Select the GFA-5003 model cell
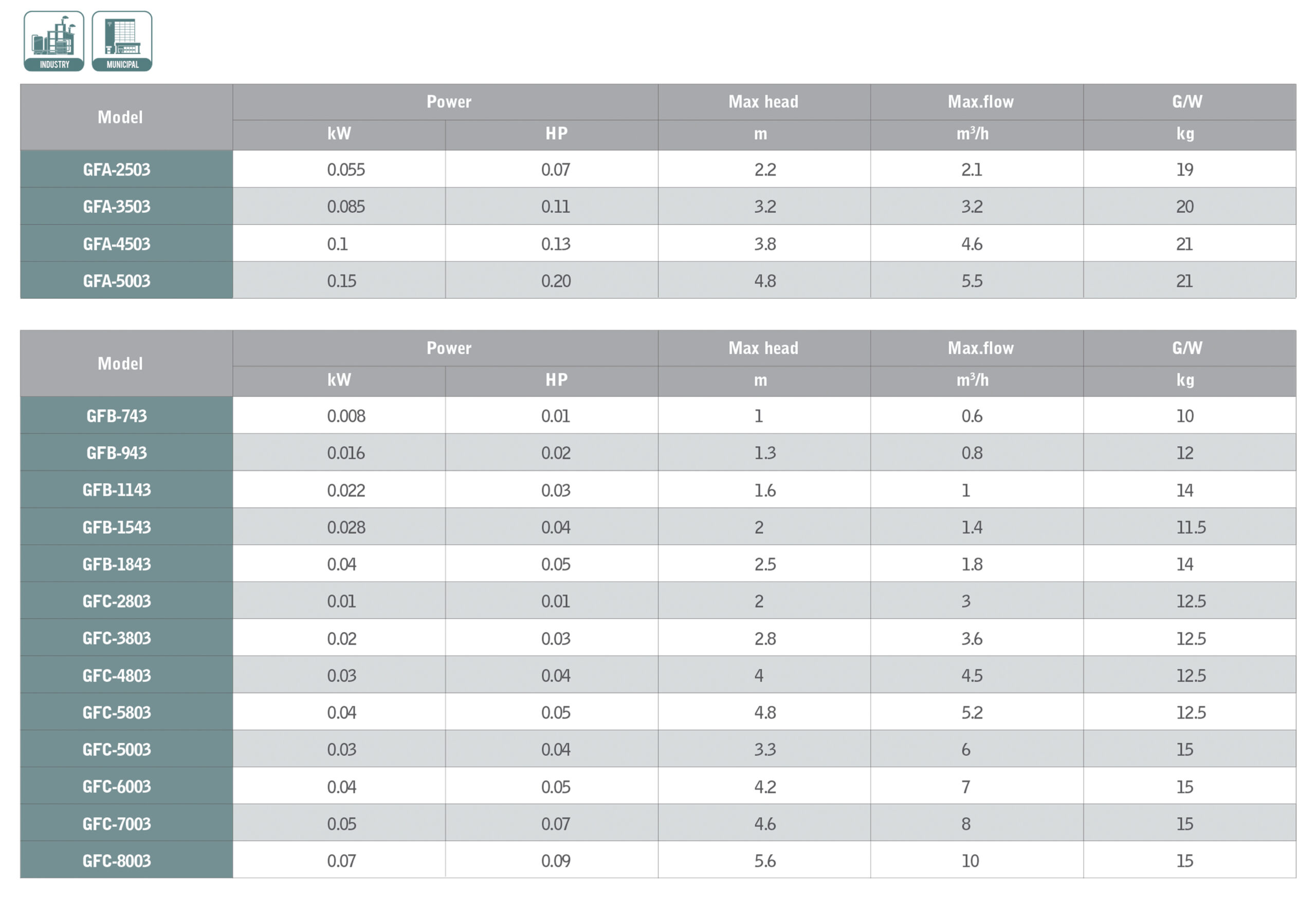1316x900 pixels. pos(117,281)
